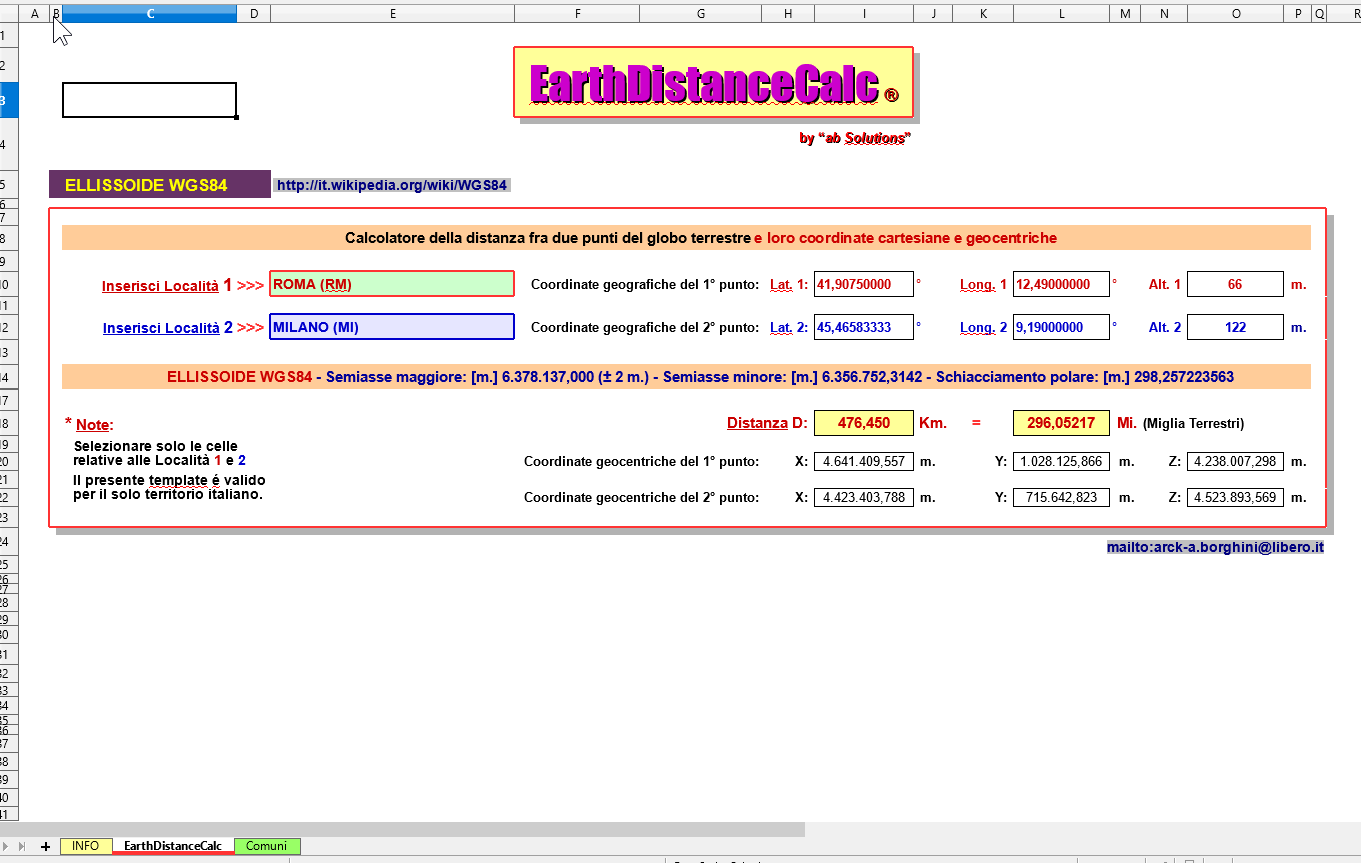Viewport: 1361px width, 863px height.
Task: Click the Alt. 1 value cell showing 66
Action: (1234, 284)
